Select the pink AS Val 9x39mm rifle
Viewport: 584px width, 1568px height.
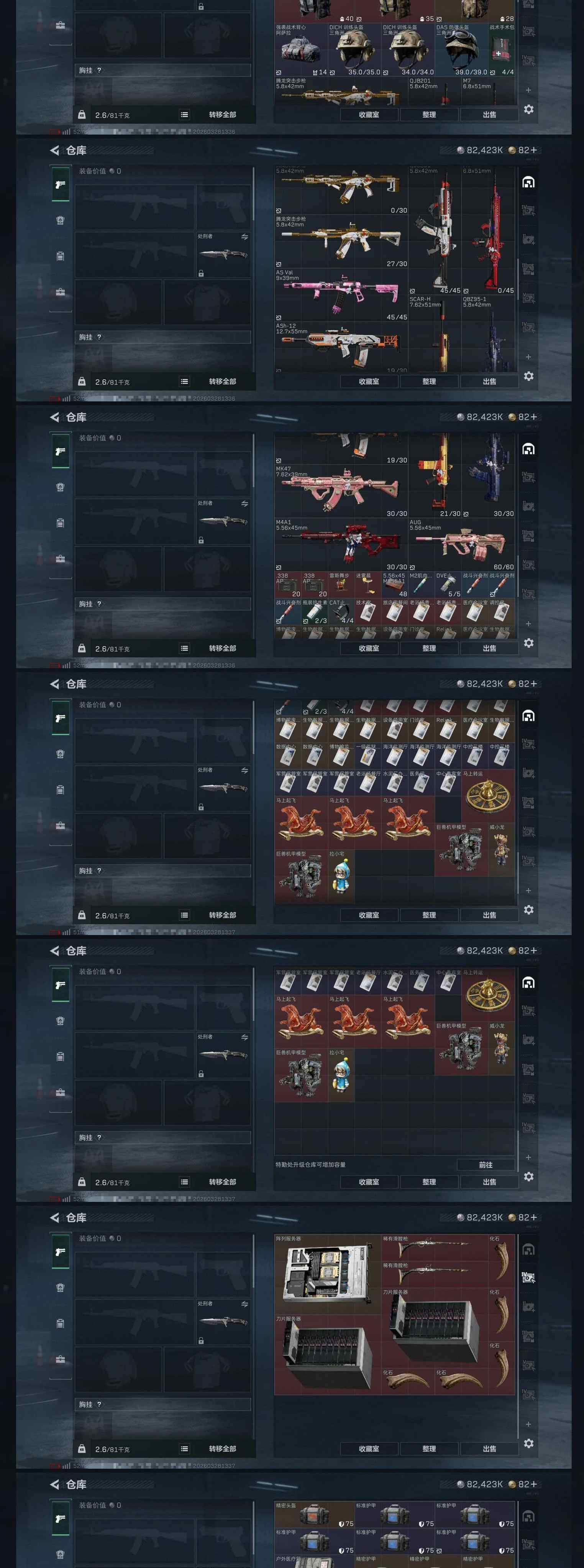point(341,295)
